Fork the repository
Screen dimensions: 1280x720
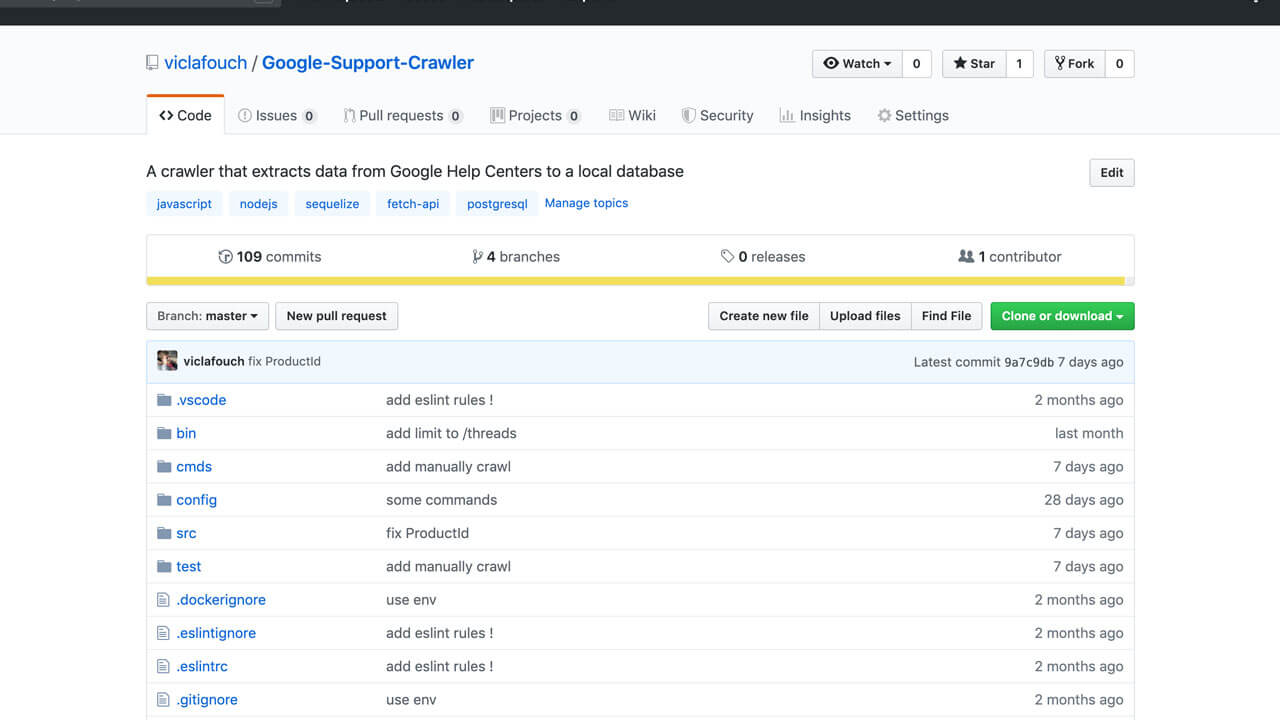(1075, 63)
